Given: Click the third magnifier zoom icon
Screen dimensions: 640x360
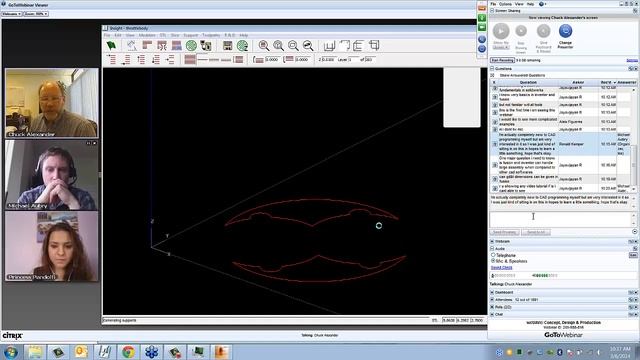Looking at the screenshot, I should point(293,45).
